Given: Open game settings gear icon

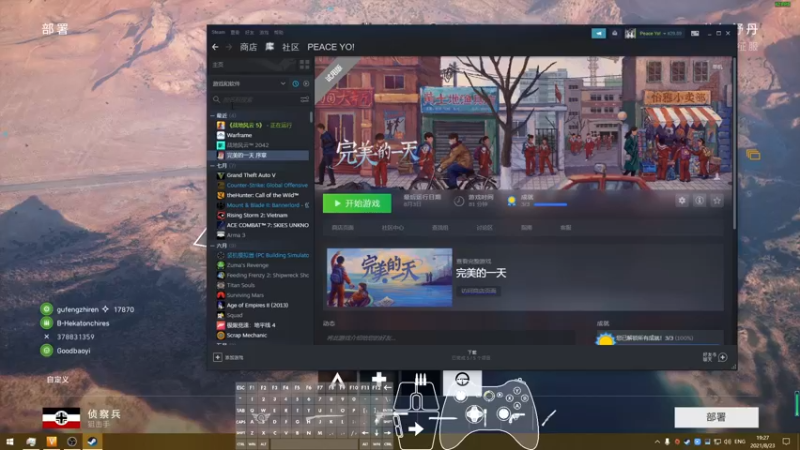Looking at the screenshot, I should click(682, 201).
